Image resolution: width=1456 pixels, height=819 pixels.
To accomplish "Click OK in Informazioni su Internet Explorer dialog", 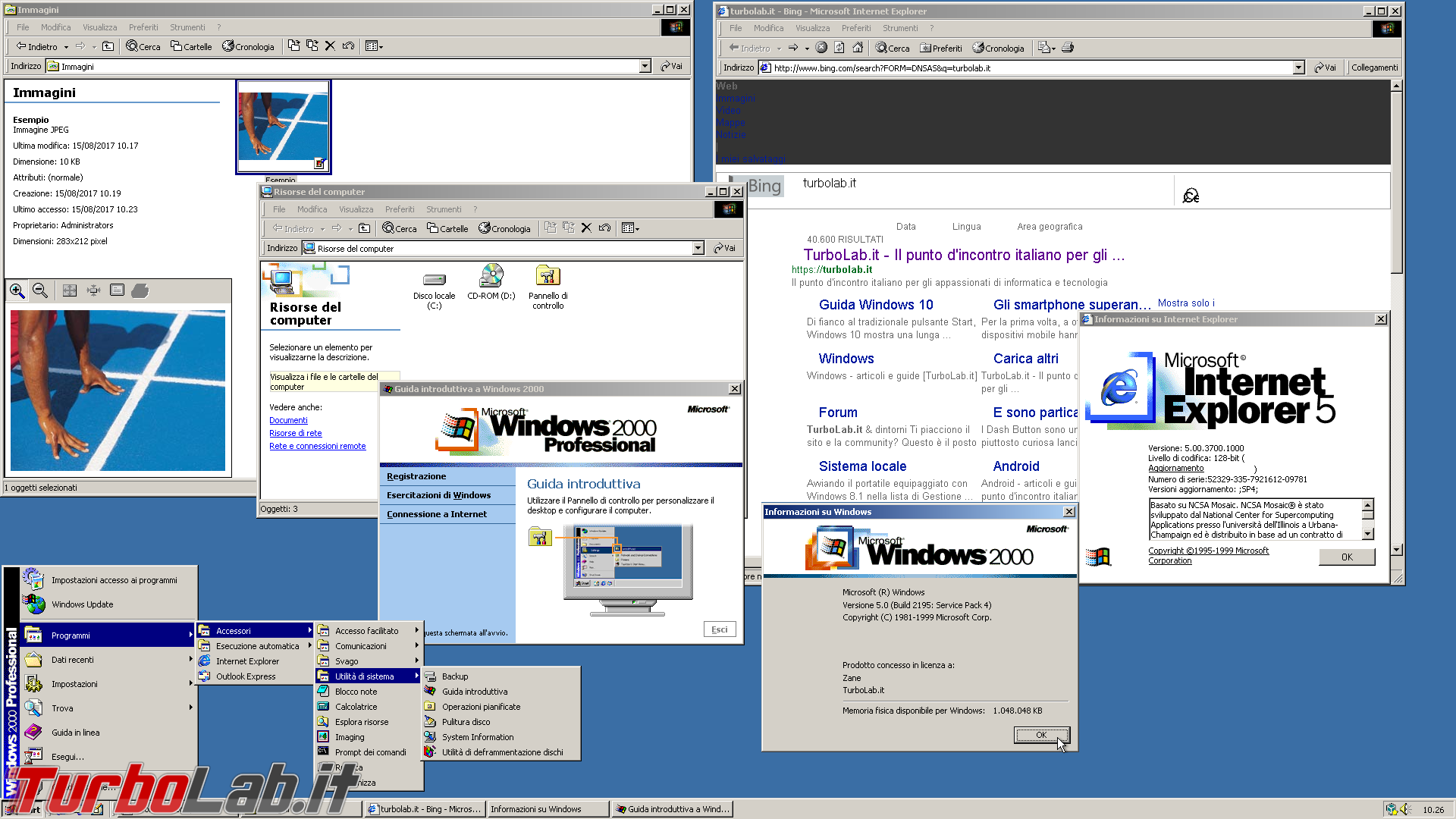I will tap(1347, 557).
